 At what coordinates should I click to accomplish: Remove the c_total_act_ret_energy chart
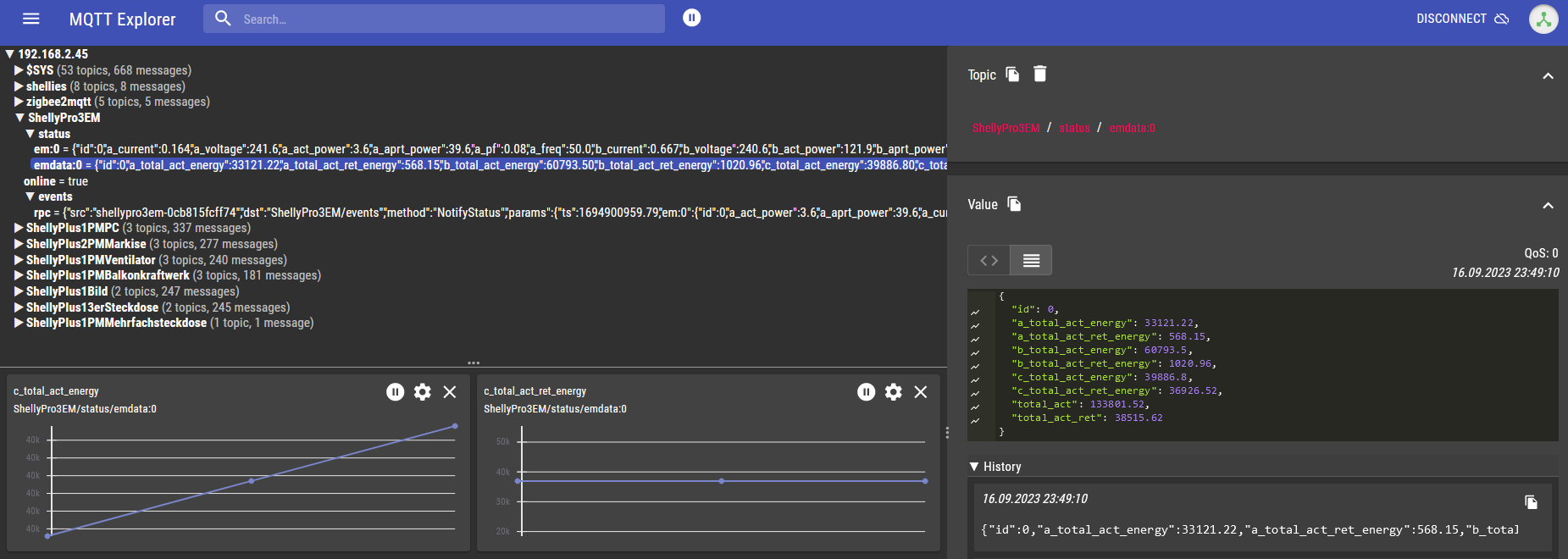(921, 392)
